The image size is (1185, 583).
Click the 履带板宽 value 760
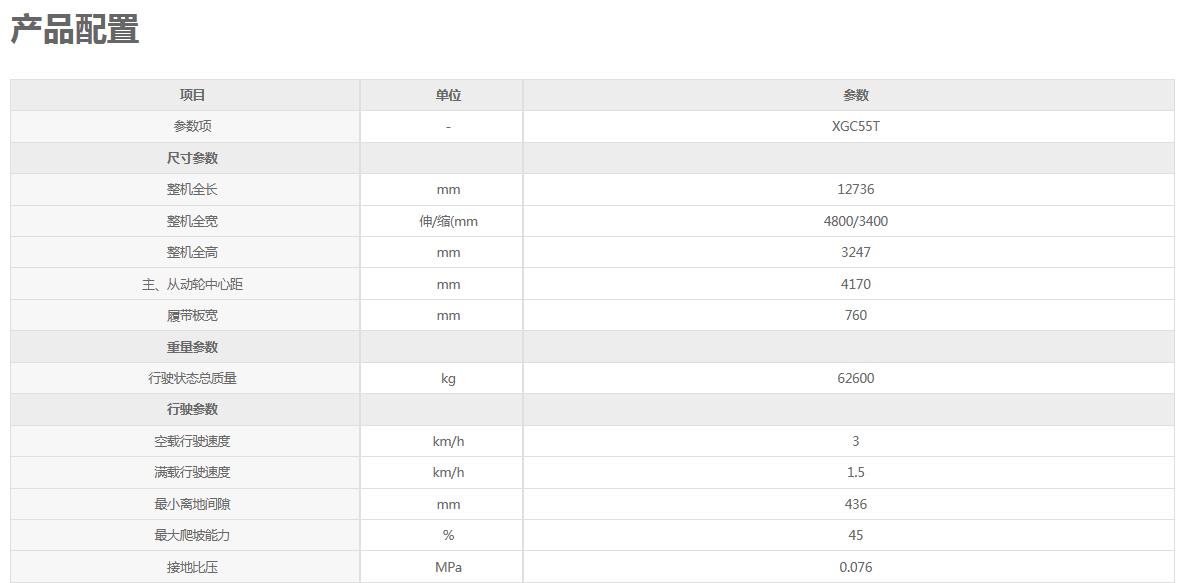point(855,315)
